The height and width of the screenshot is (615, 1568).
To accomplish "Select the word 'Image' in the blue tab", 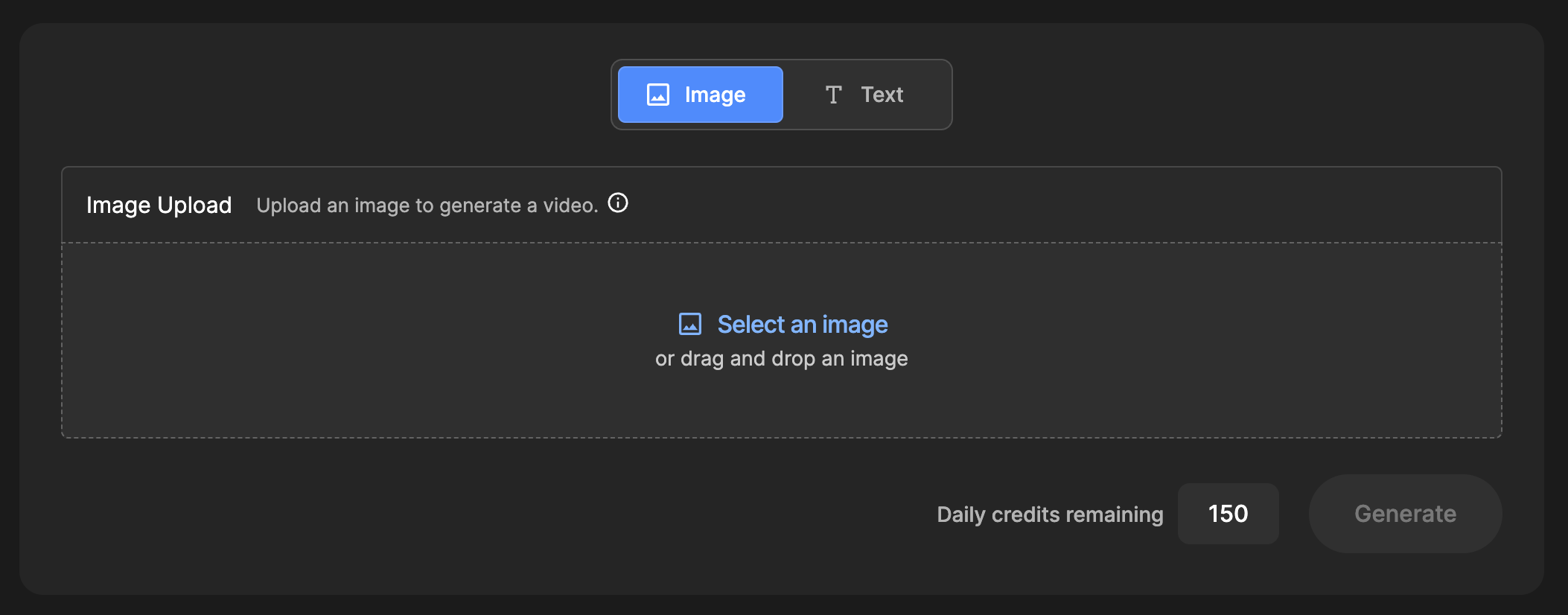I will pyautogui.click(x=715, y=95).
